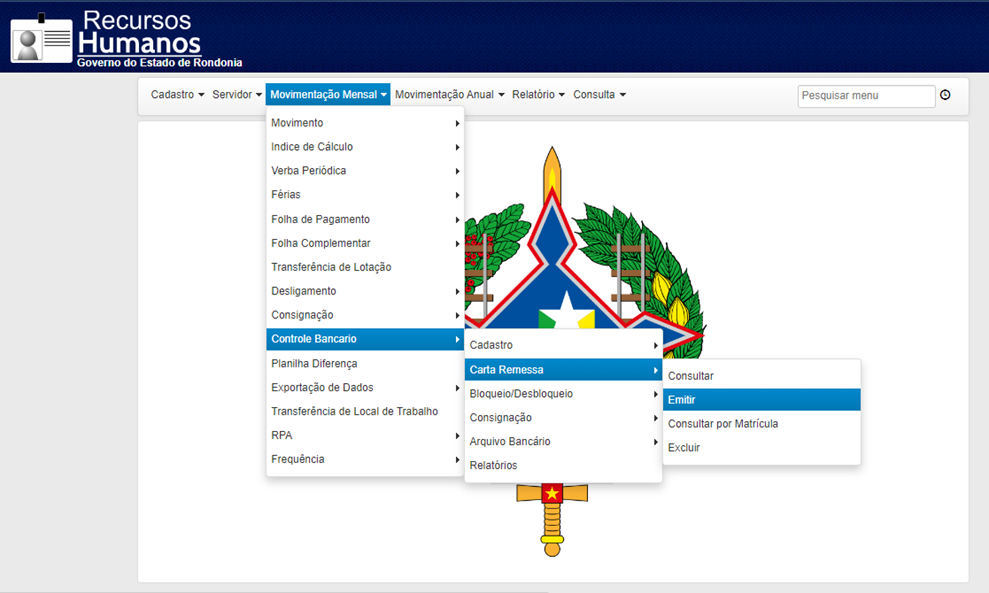Expand the Férias submenu arrow
The image size is (989, 593).
tap(457, 196)
